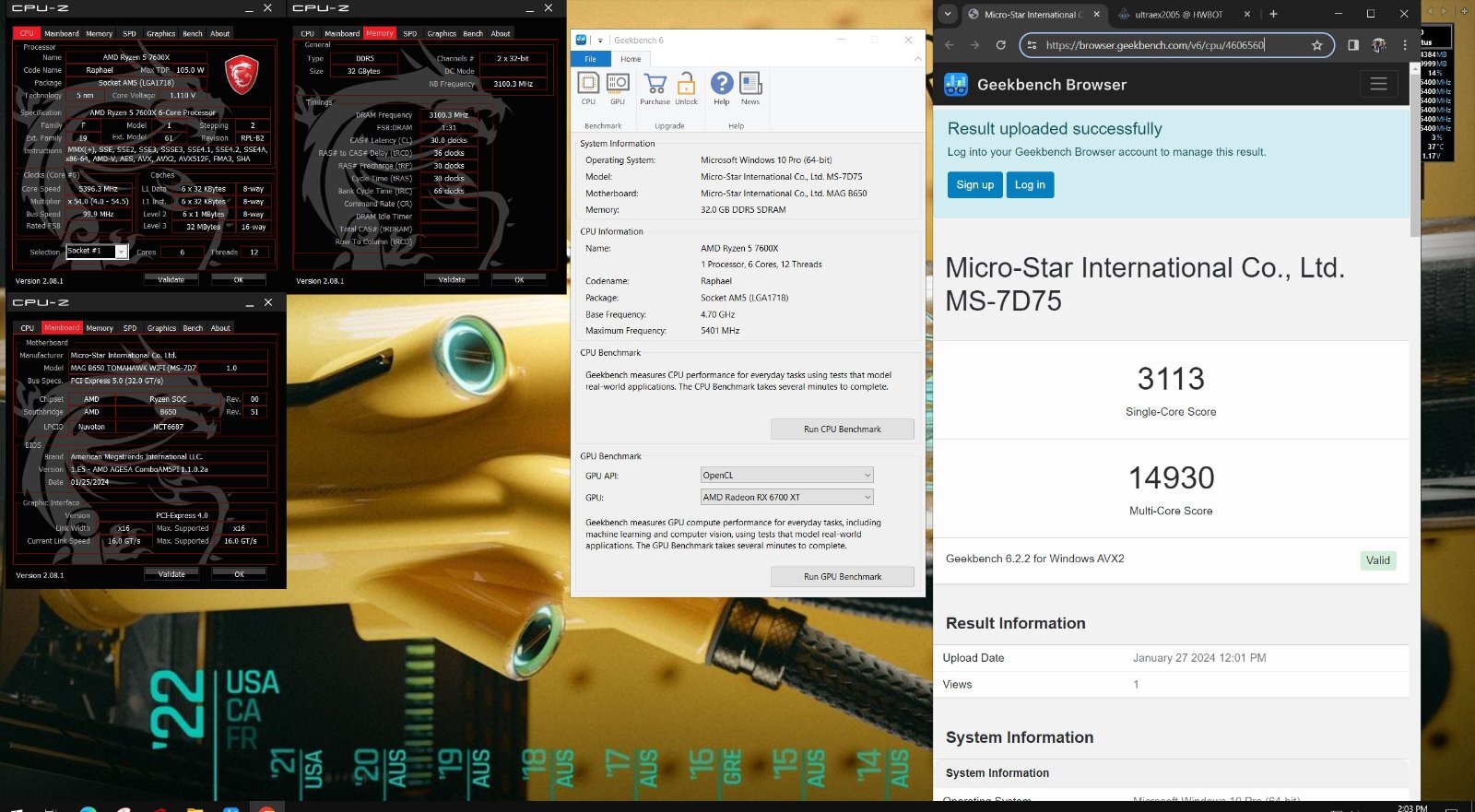Bookmark this page with the star icon

point(1316,44)
